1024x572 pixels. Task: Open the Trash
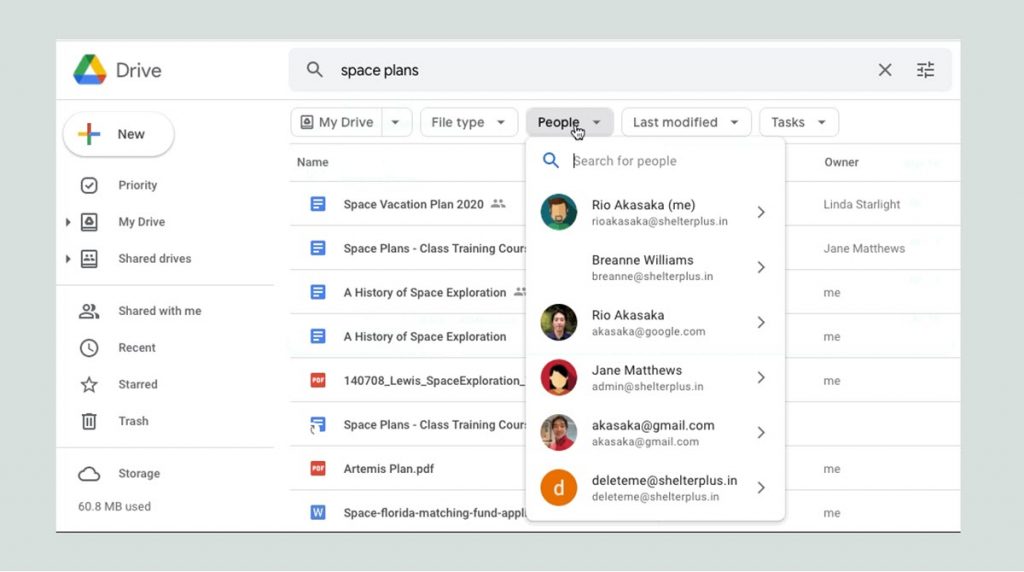pos(133,421)
